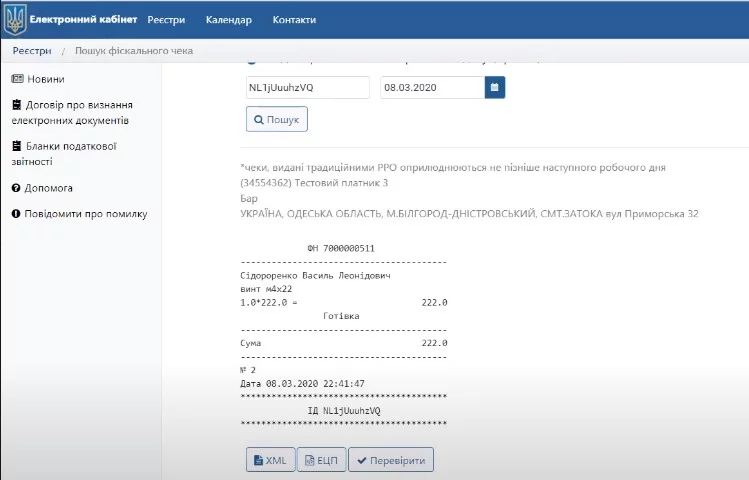Click the Сума total line

[344, 343]
